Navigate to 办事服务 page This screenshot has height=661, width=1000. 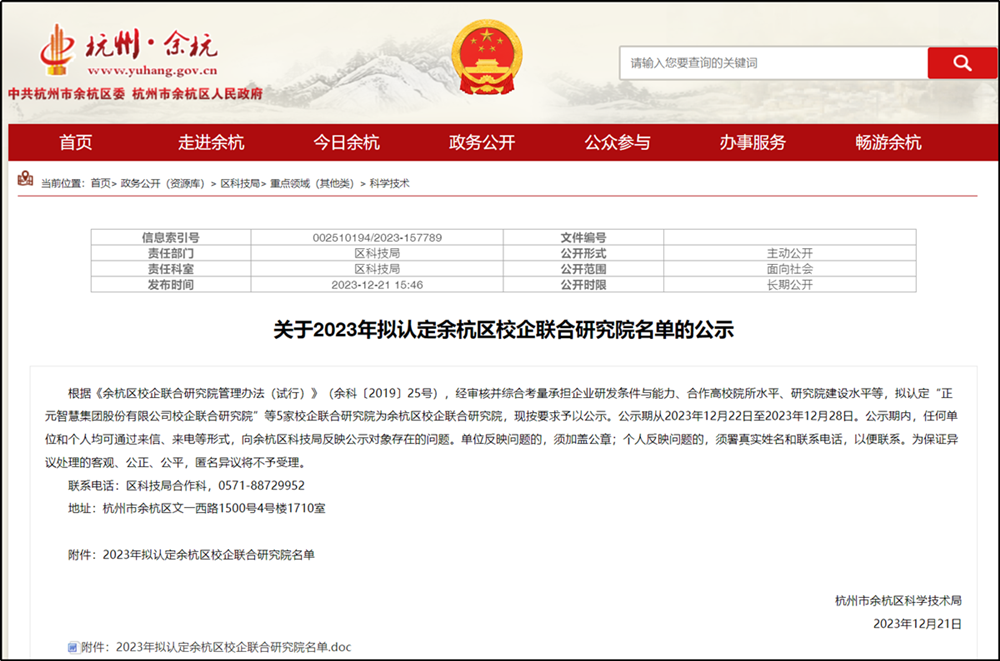click(752, 142)
